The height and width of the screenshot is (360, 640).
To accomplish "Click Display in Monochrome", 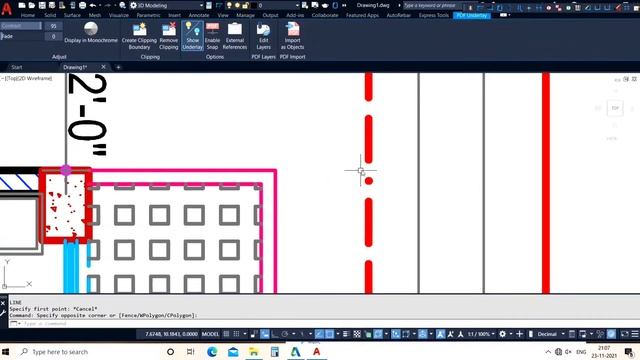I will pos(91,33).
